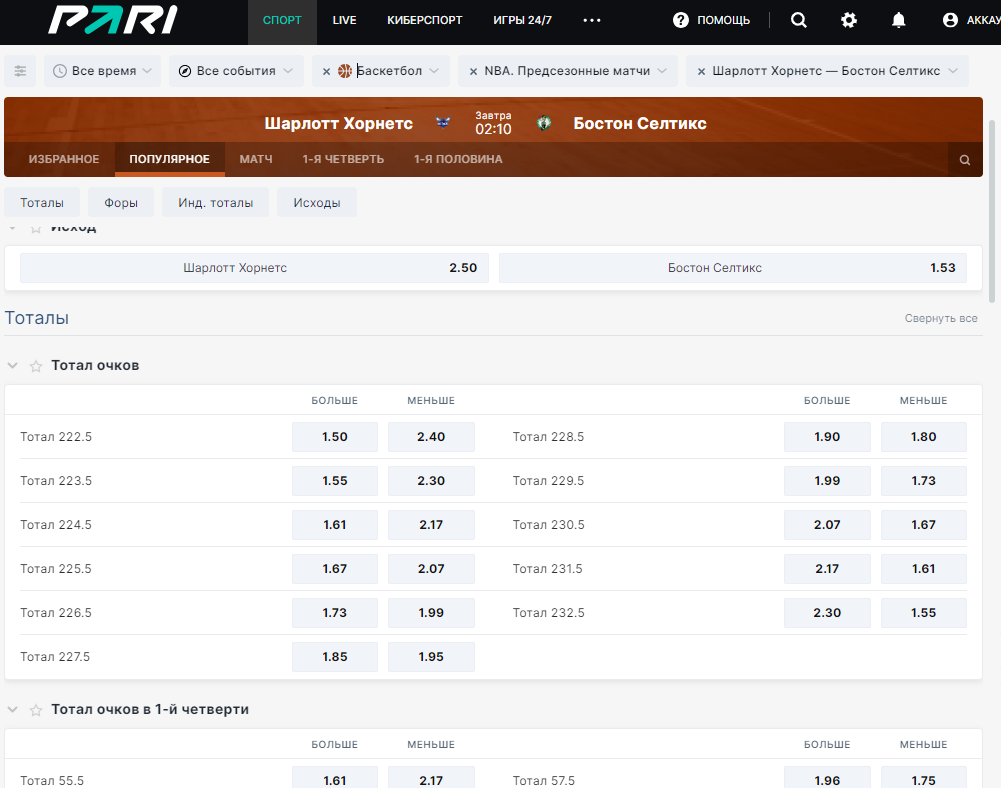The width and height of the screenshot is (1001, 788).
Task: Collapse the Тотал очков section chevron
Action: point(12,365)
